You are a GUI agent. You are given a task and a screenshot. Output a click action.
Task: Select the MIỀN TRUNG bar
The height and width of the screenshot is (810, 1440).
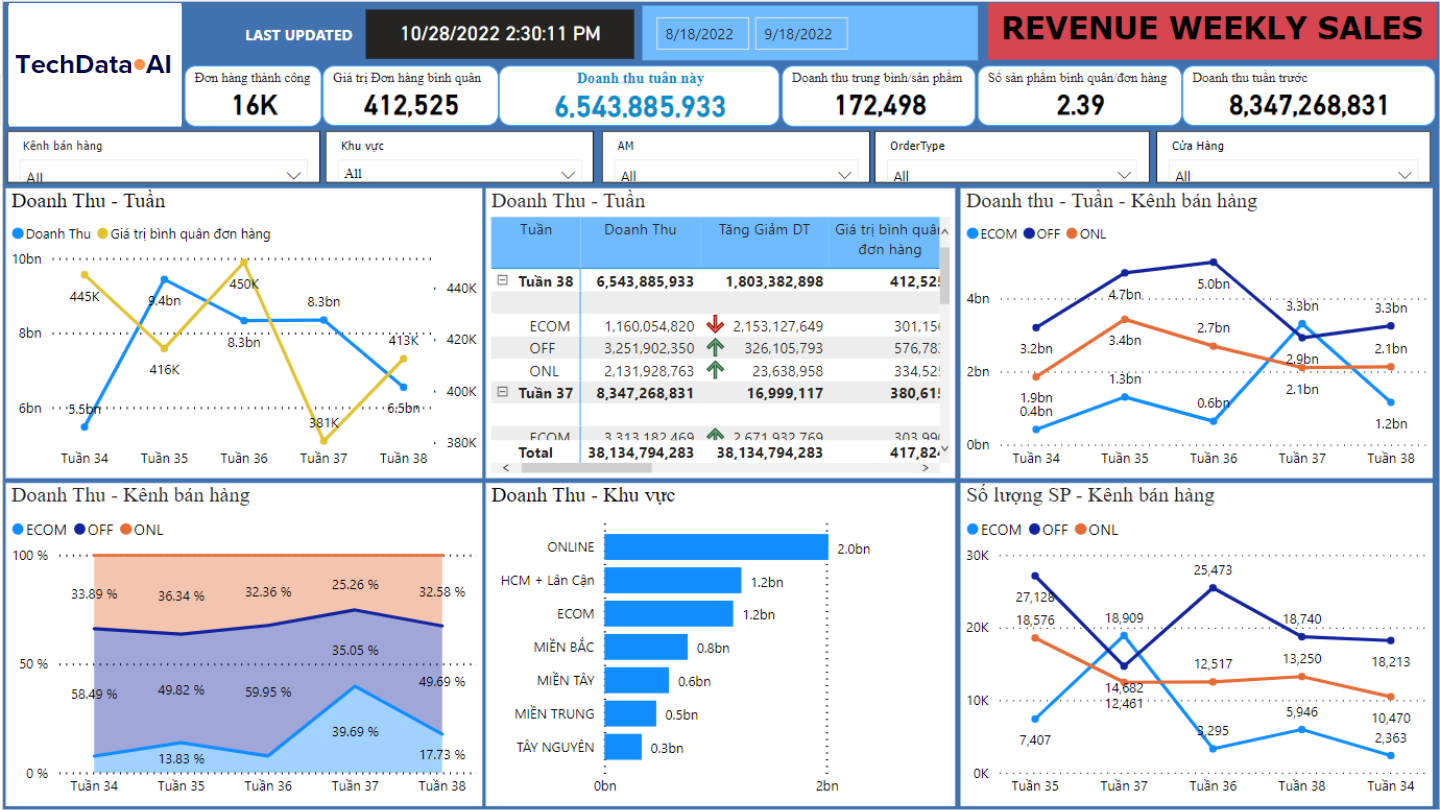(x=630, y=713)
